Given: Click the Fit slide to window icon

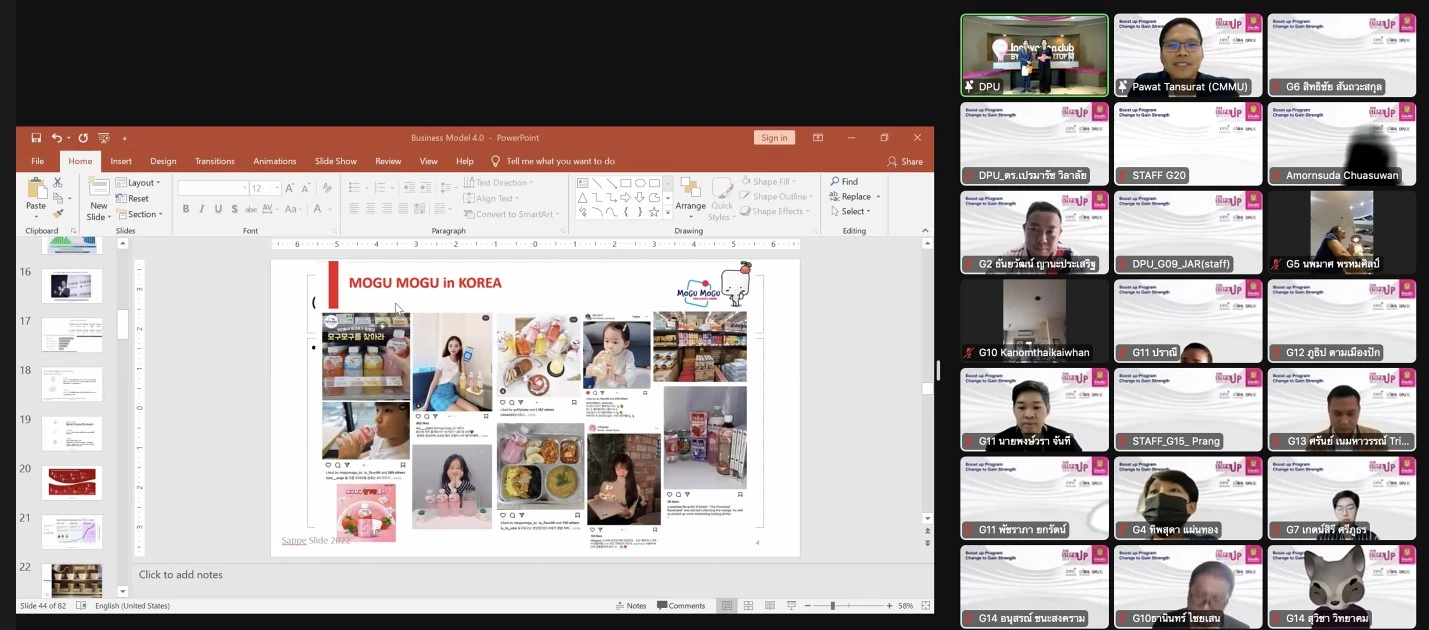Looking at the screenshot, I should [926, 606].
